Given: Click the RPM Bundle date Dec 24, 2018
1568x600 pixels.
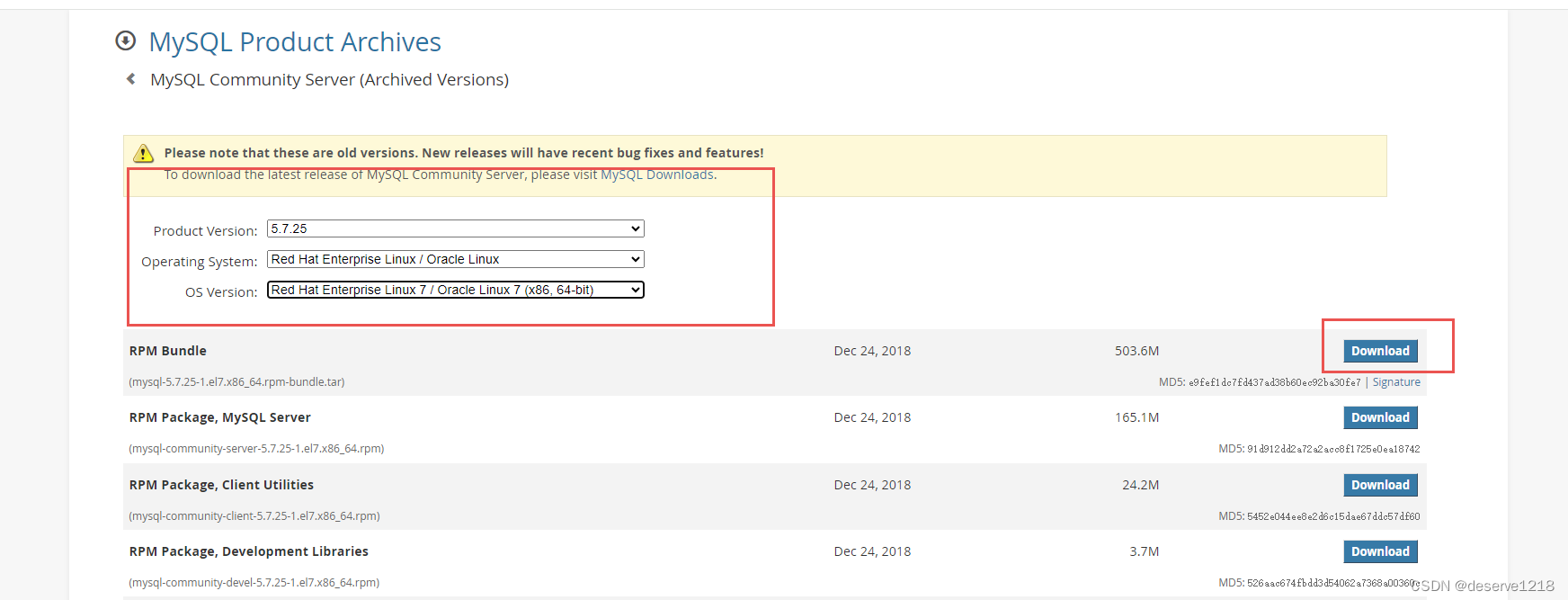Looking at the screenshot, I should click(872, 351).
